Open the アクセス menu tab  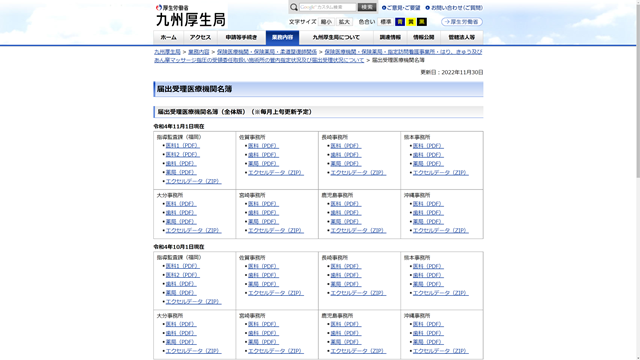[200, 38]
